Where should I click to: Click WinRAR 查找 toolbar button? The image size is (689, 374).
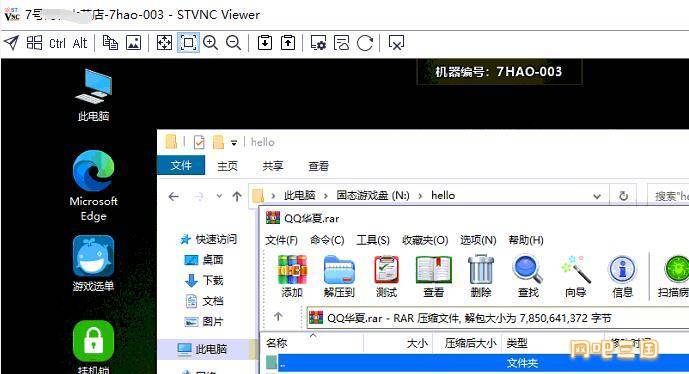(x=528, y=277)
